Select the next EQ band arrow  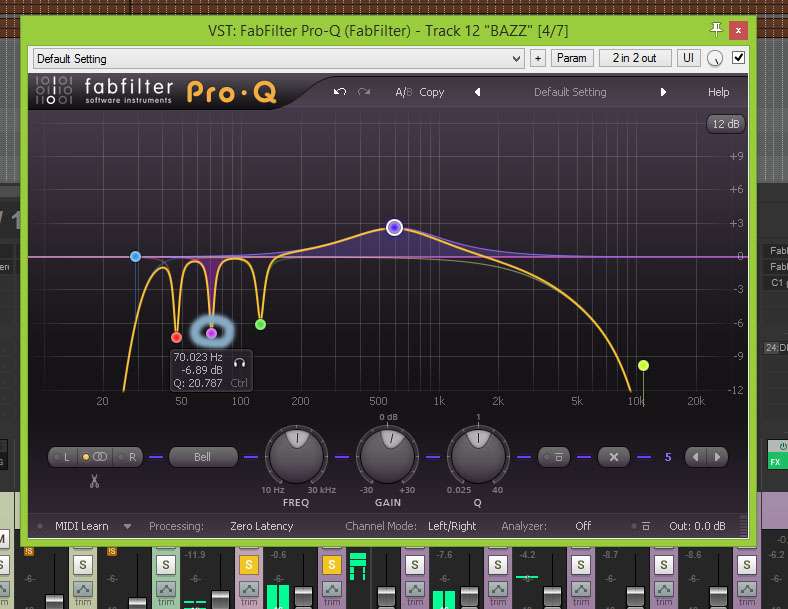[717, 457]
